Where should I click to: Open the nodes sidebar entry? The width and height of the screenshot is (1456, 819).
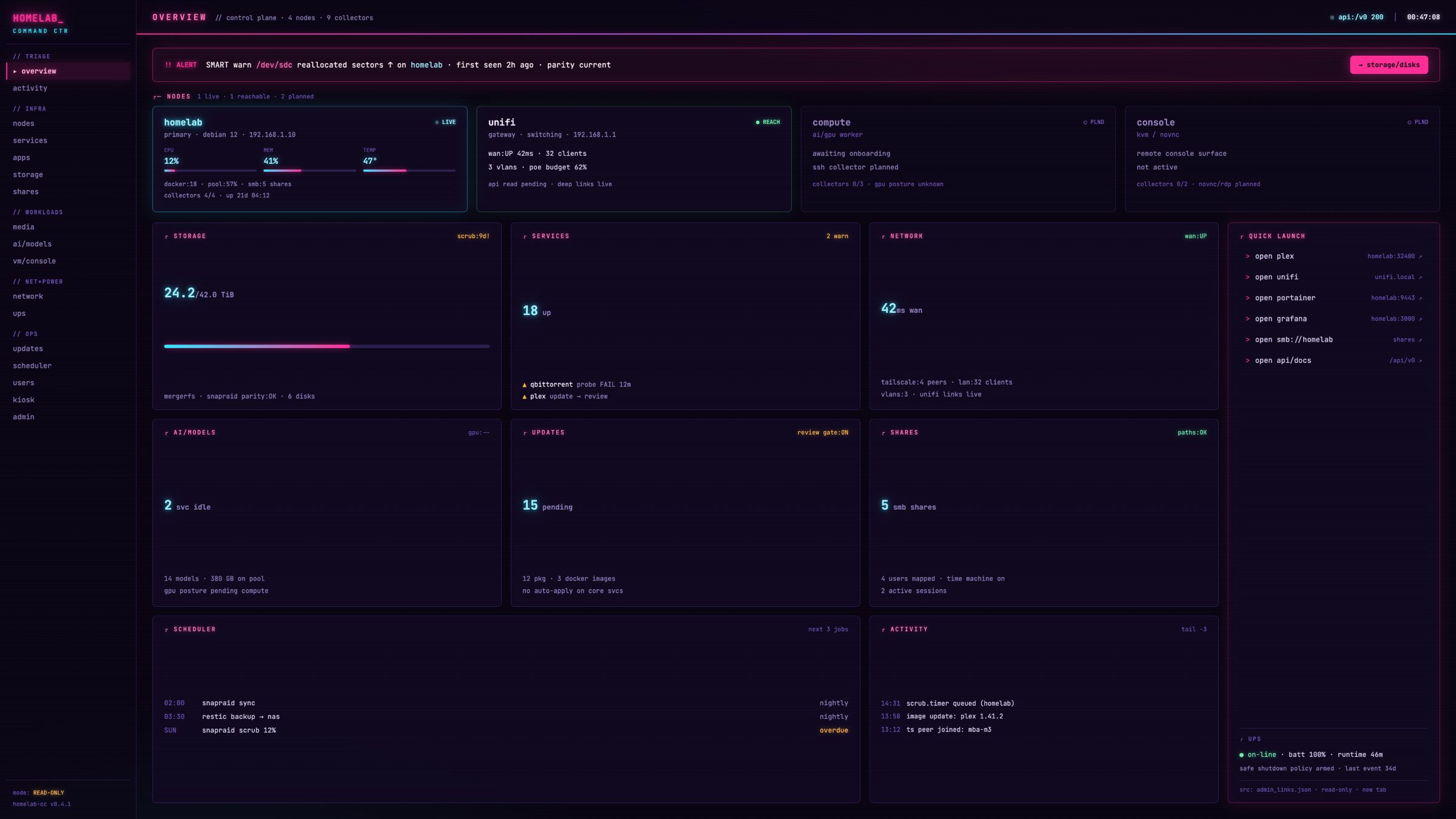68,123
